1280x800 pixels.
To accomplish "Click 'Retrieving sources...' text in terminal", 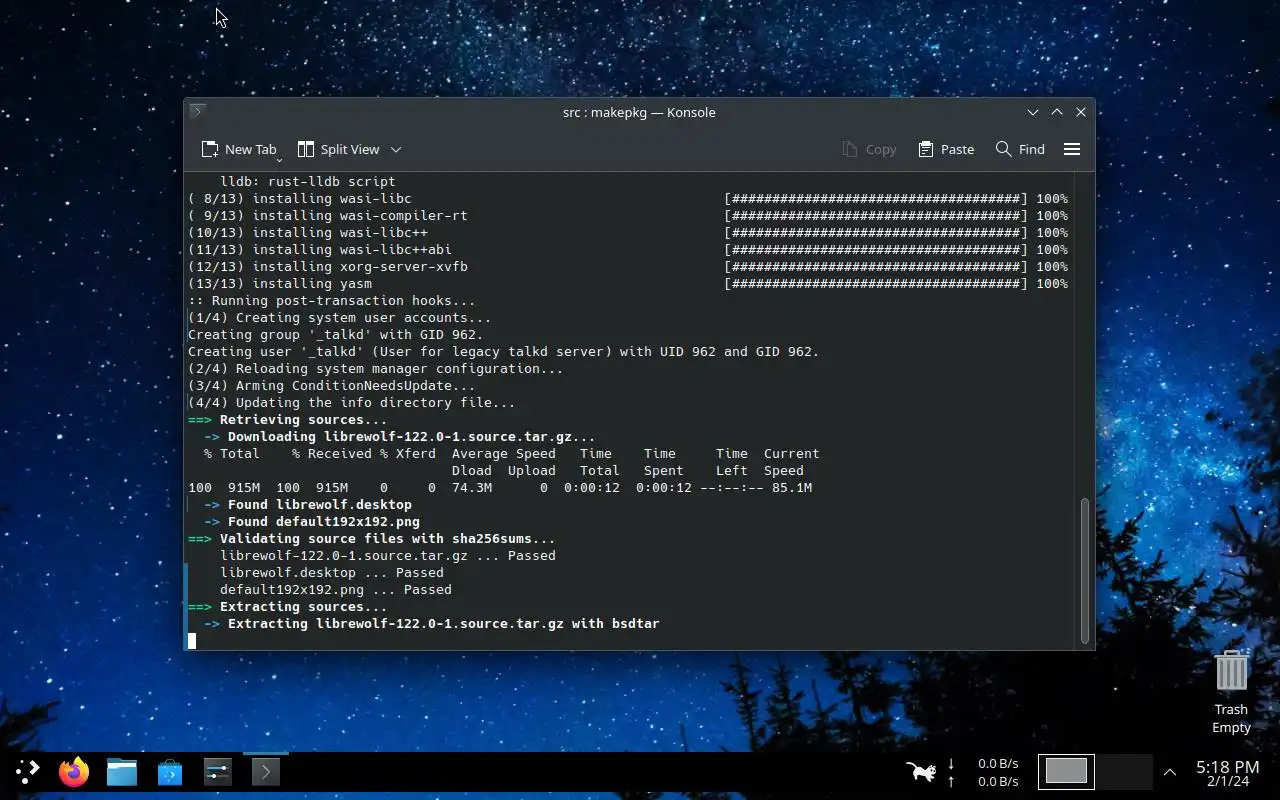I will [x=303, y=420].
